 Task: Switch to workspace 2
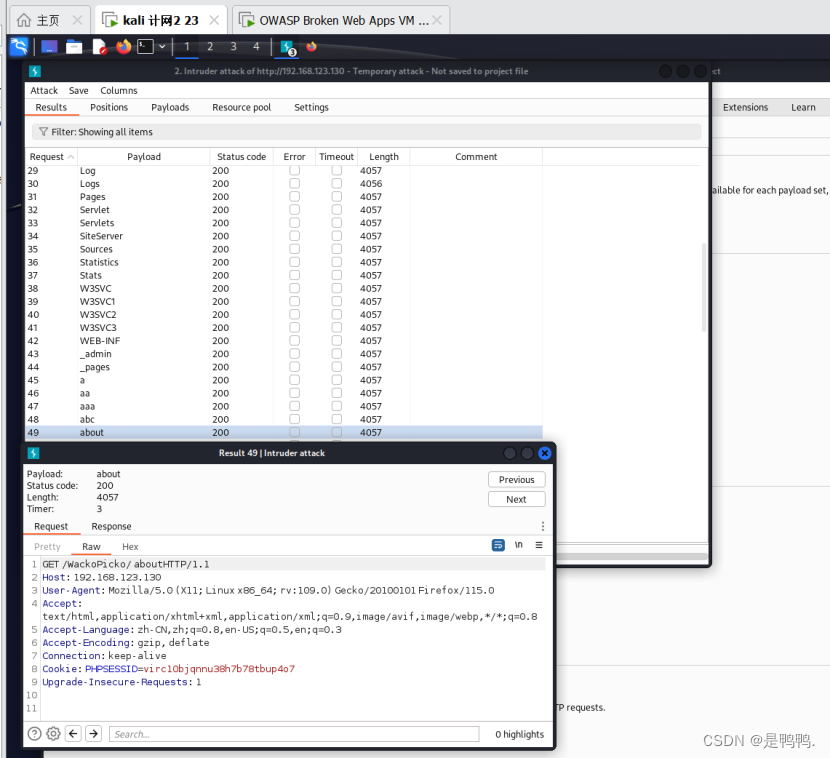[x=210, y=47]
